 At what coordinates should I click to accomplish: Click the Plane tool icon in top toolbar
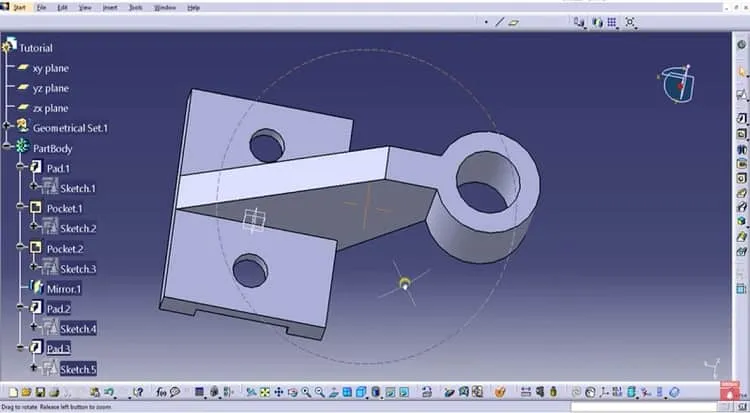(x=513, y=22)
